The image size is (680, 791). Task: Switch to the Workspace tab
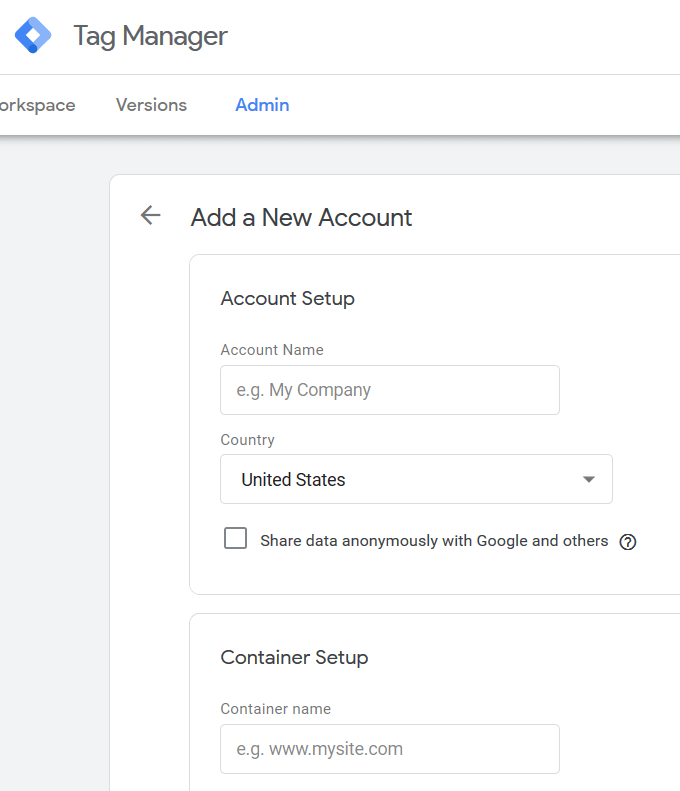pos(36,105)
